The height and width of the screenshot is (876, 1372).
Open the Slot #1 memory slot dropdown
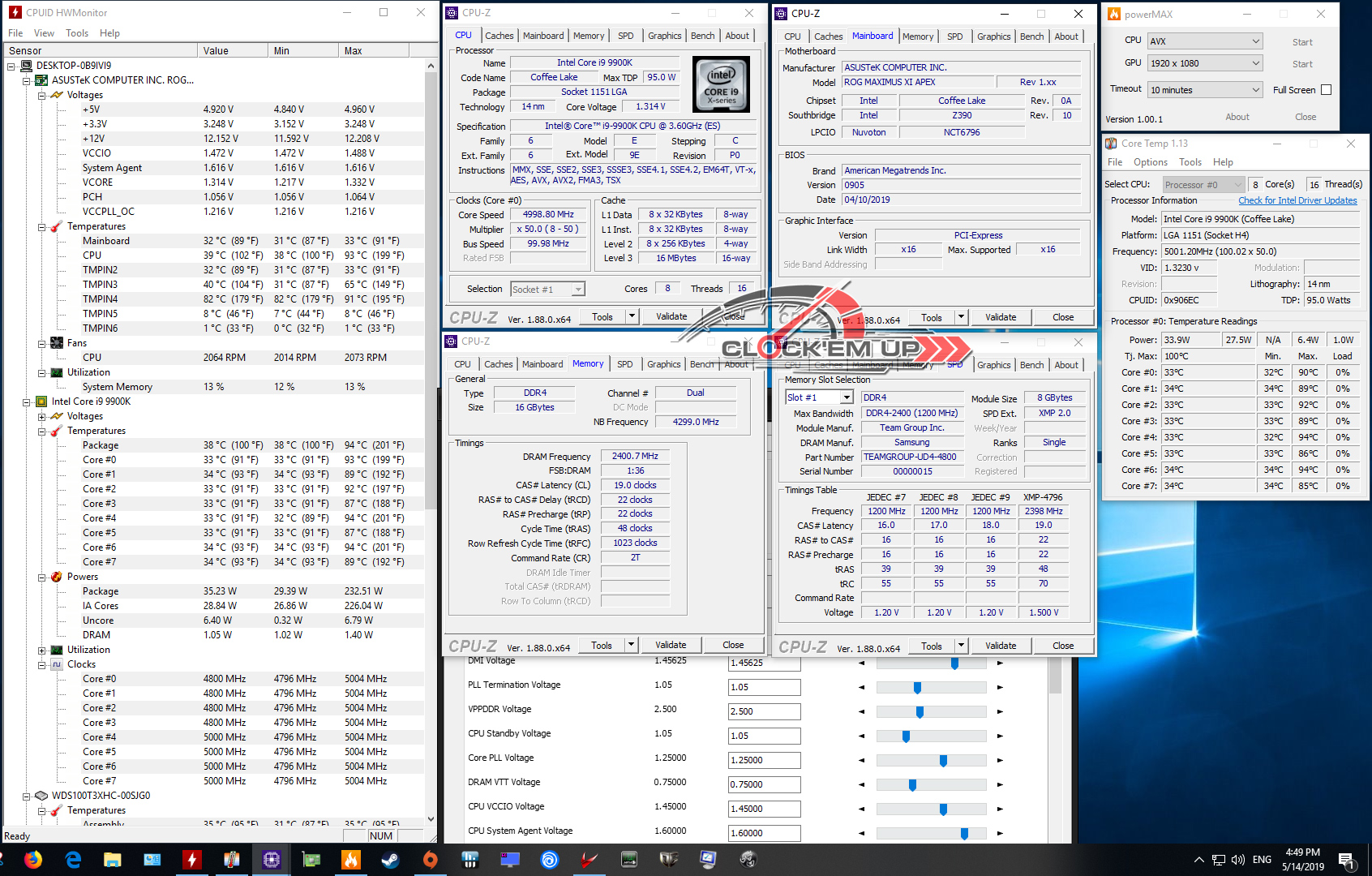tap(819, 397)
